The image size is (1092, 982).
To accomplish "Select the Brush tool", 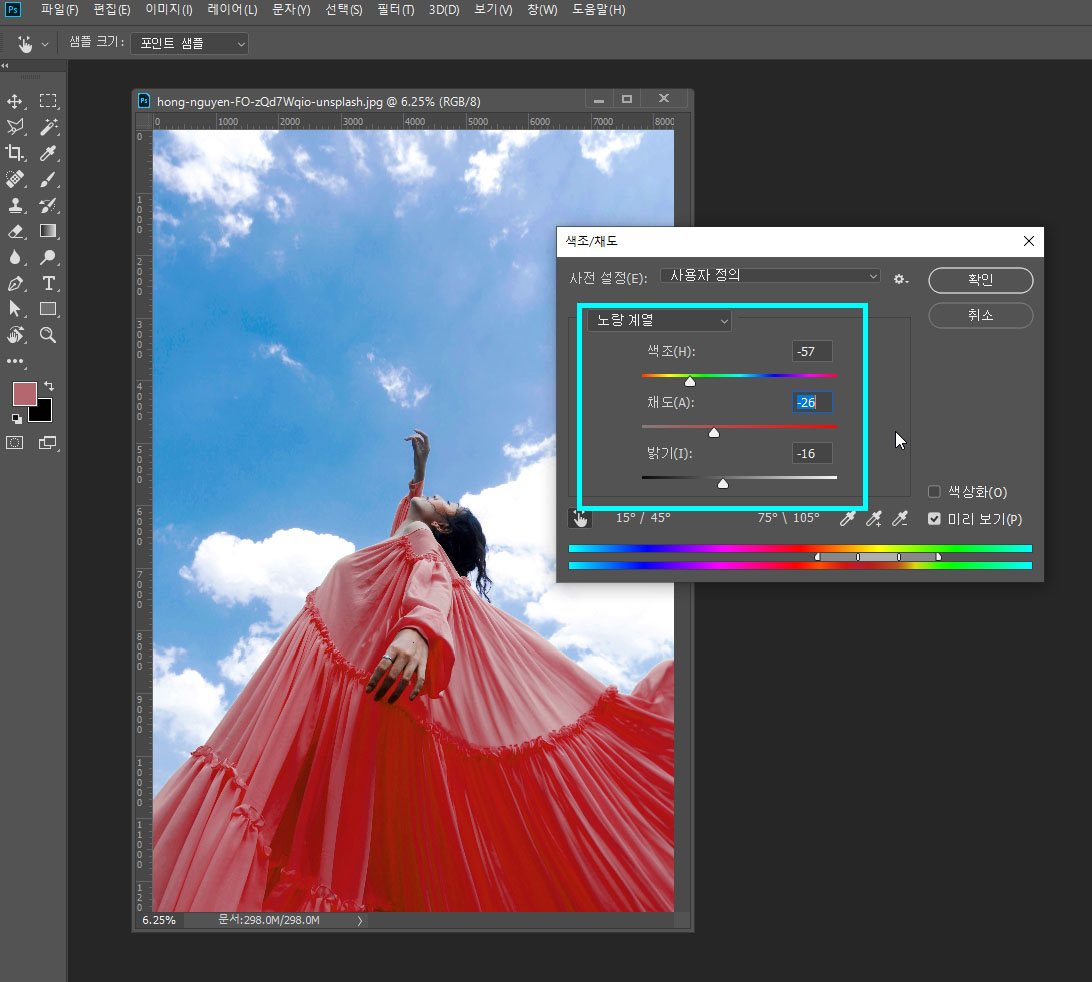I will [x=48, y=180].
